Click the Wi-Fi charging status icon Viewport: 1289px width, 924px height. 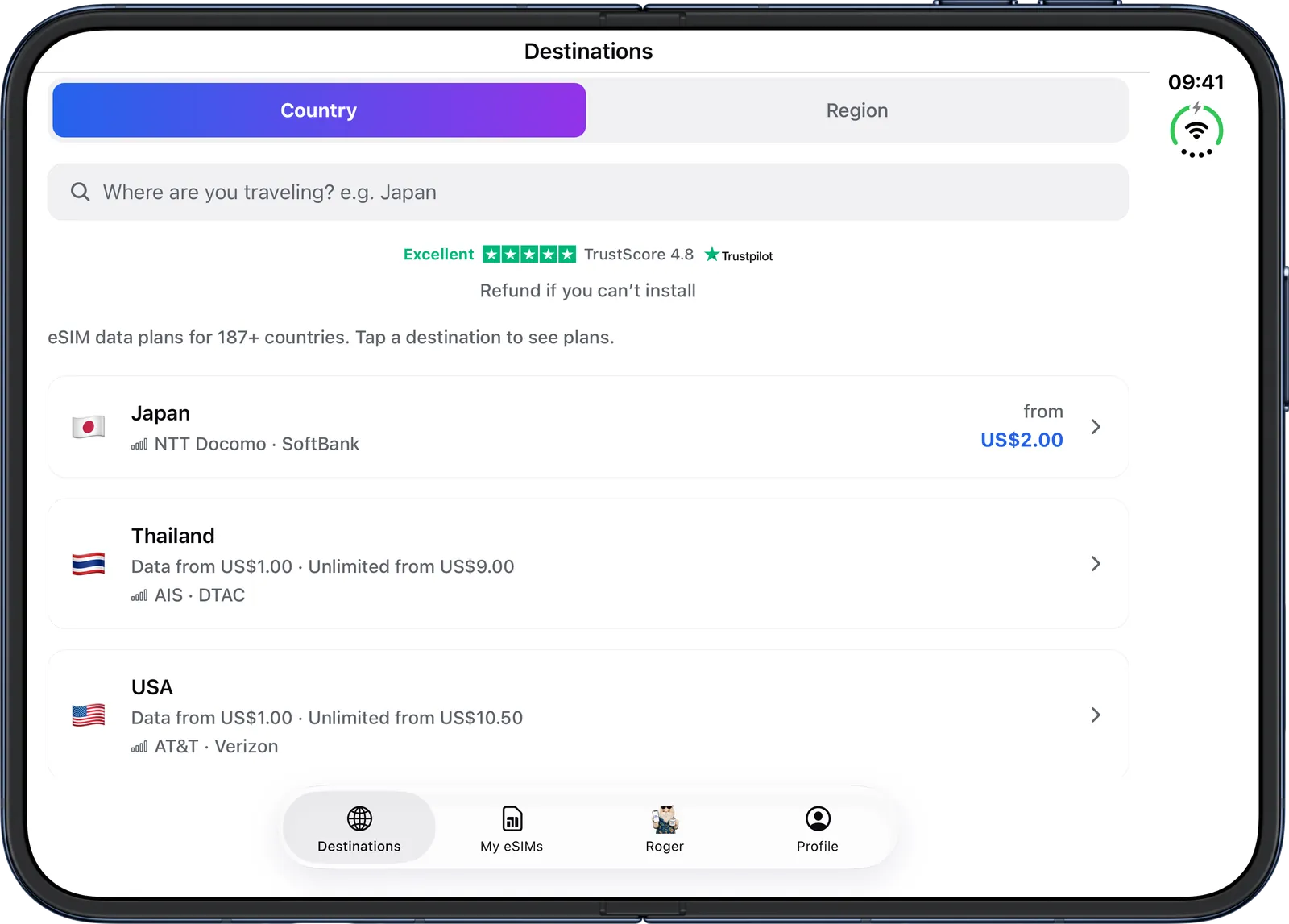pos(1196,131)
